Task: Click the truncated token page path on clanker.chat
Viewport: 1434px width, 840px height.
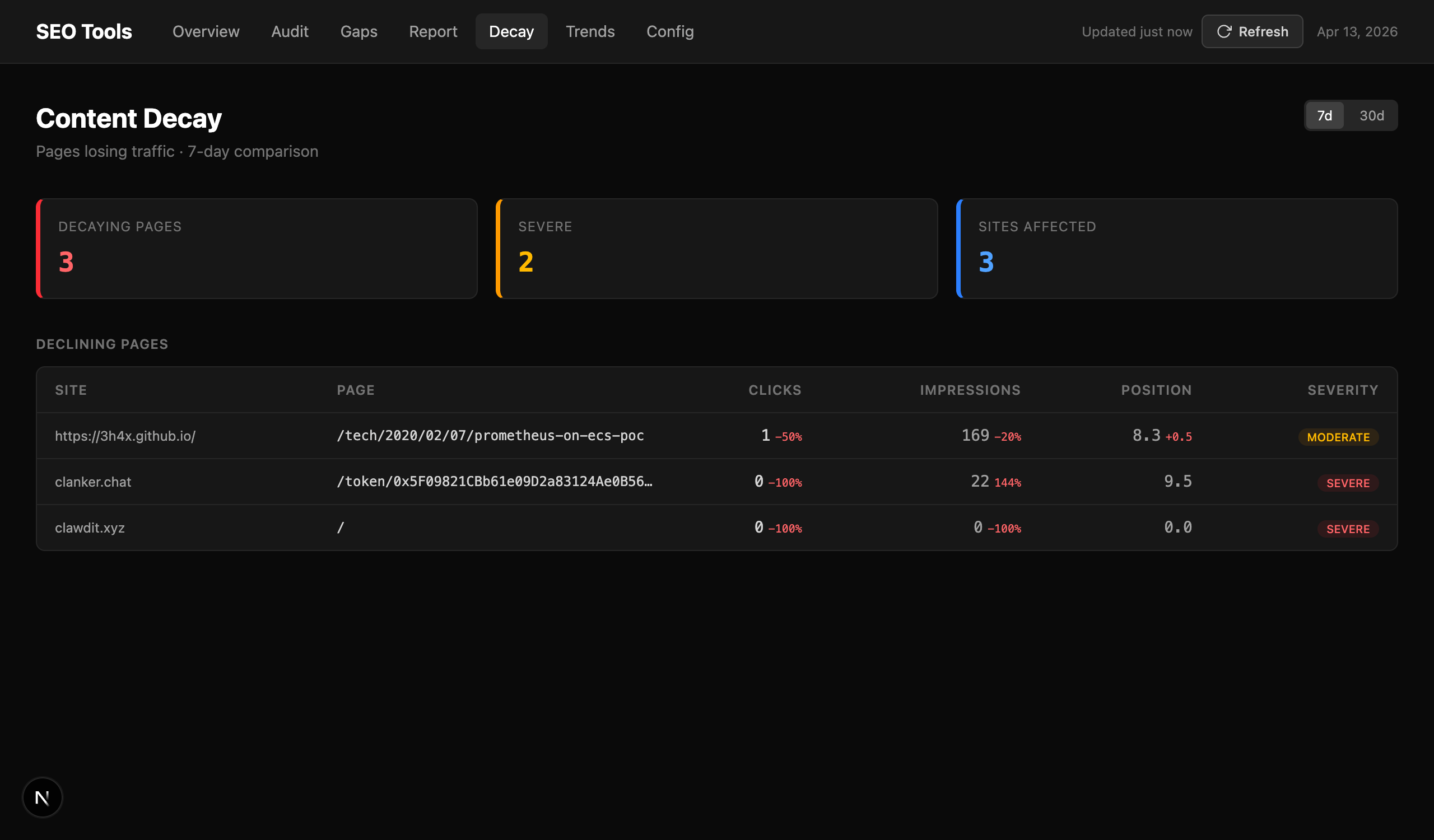Action: pyautogui.click(x=495, y=481)
